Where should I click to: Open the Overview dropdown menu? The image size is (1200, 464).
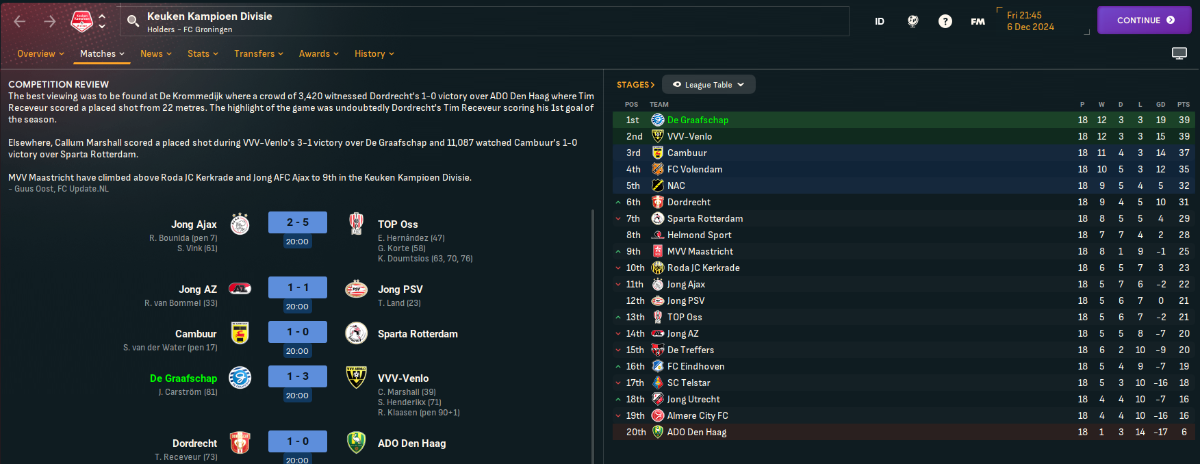coord(39,53)
